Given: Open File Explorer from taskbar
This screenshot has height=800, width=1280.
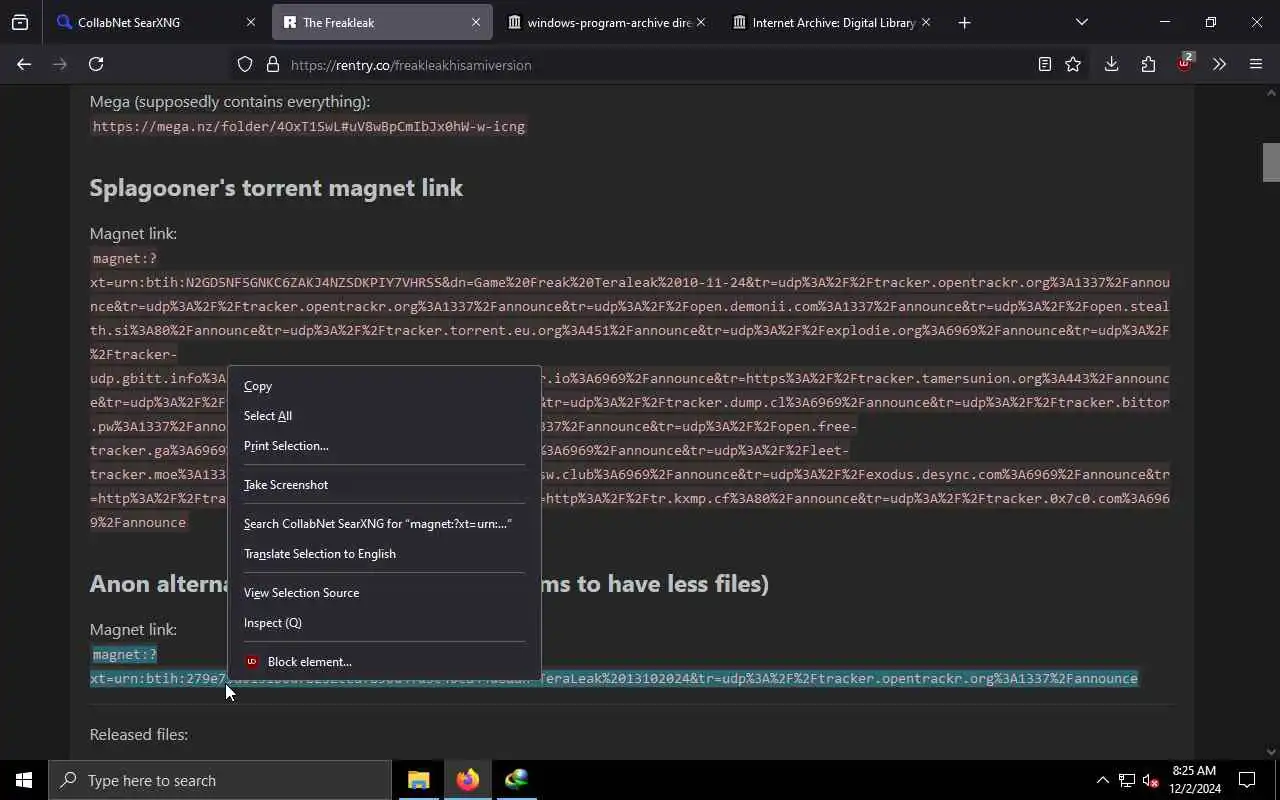Looking at the screenshot, I should coord(418,780).
